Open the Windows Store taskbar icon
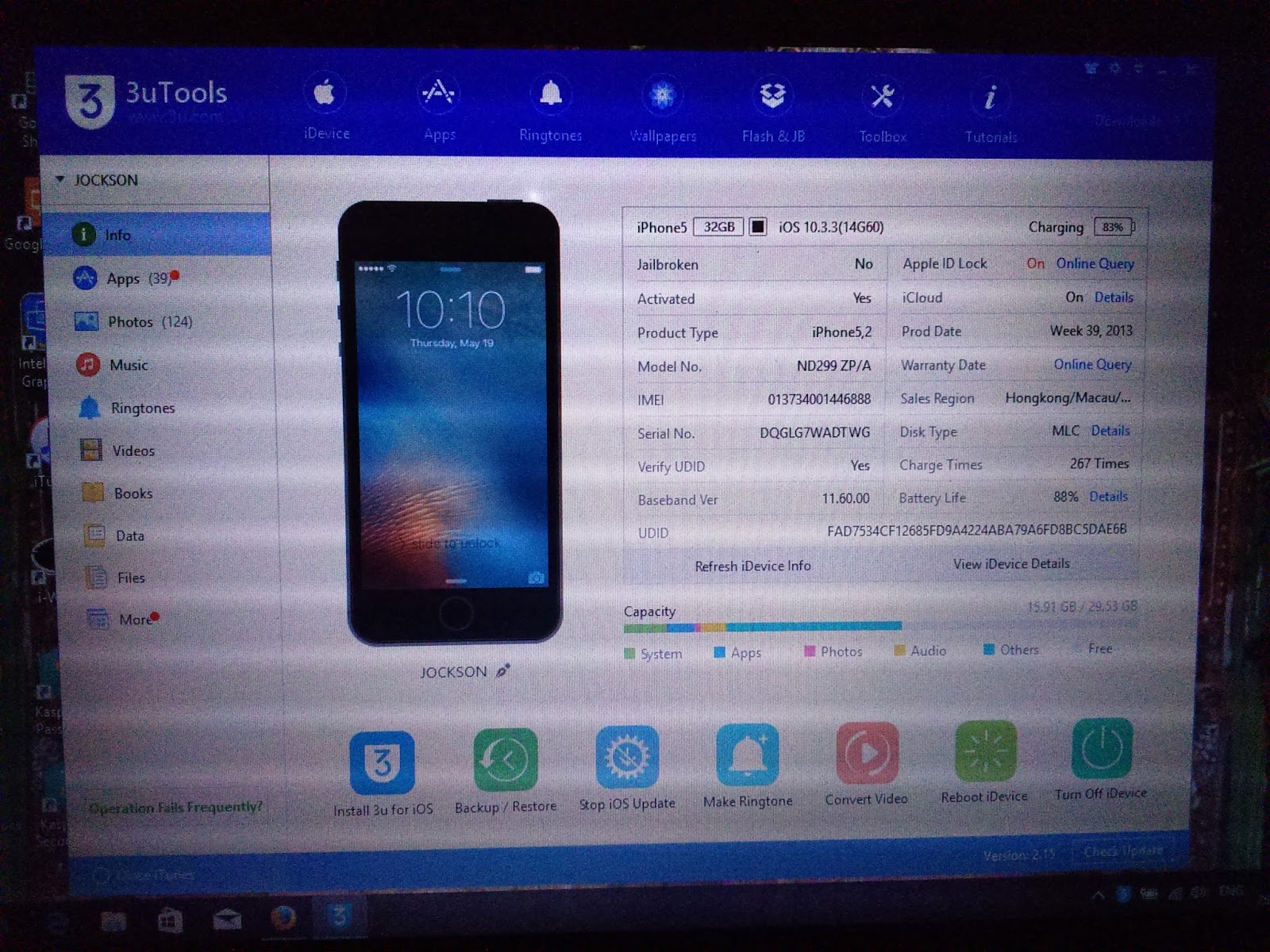The height and width of the screenshot is (952, 1270). point(168,921)
